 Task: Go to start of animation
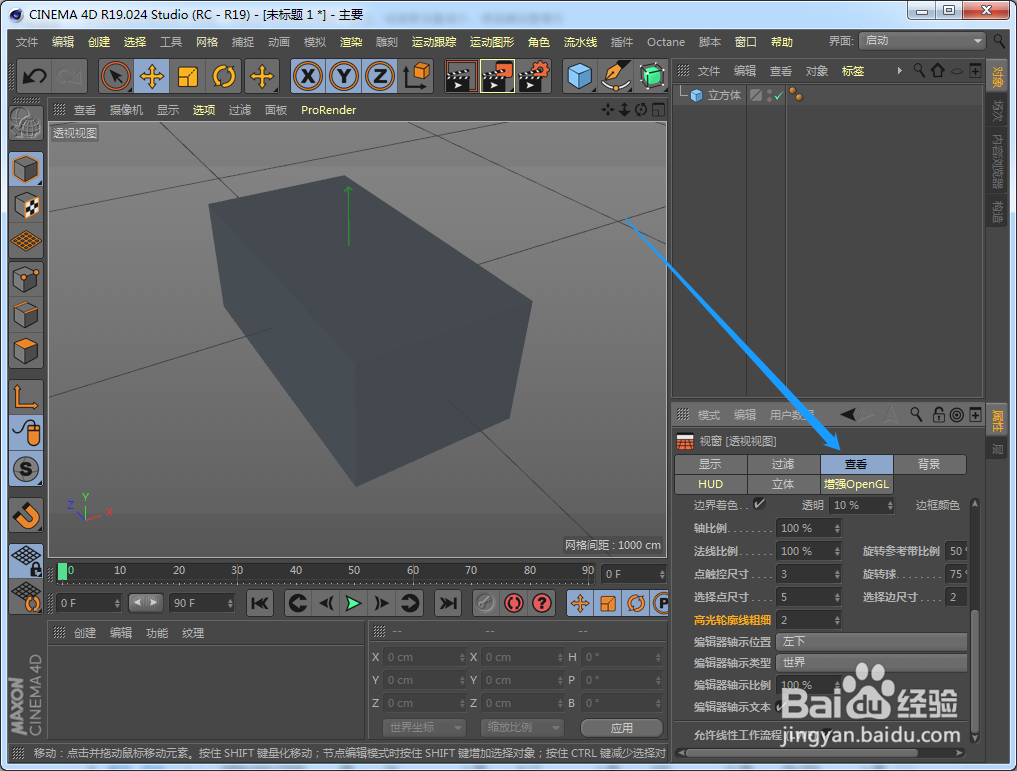click(x=259, y=604)
